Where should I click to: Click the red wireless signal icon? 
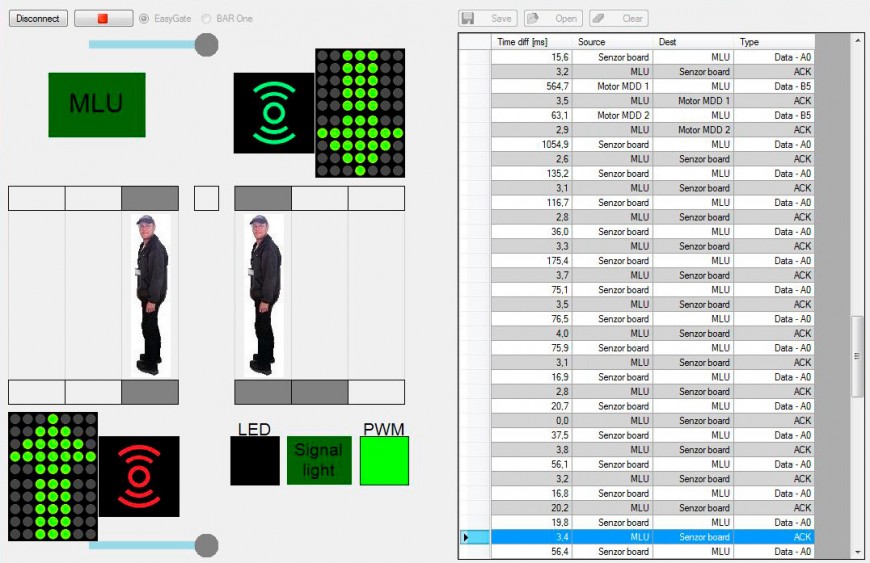pos(139,476)
